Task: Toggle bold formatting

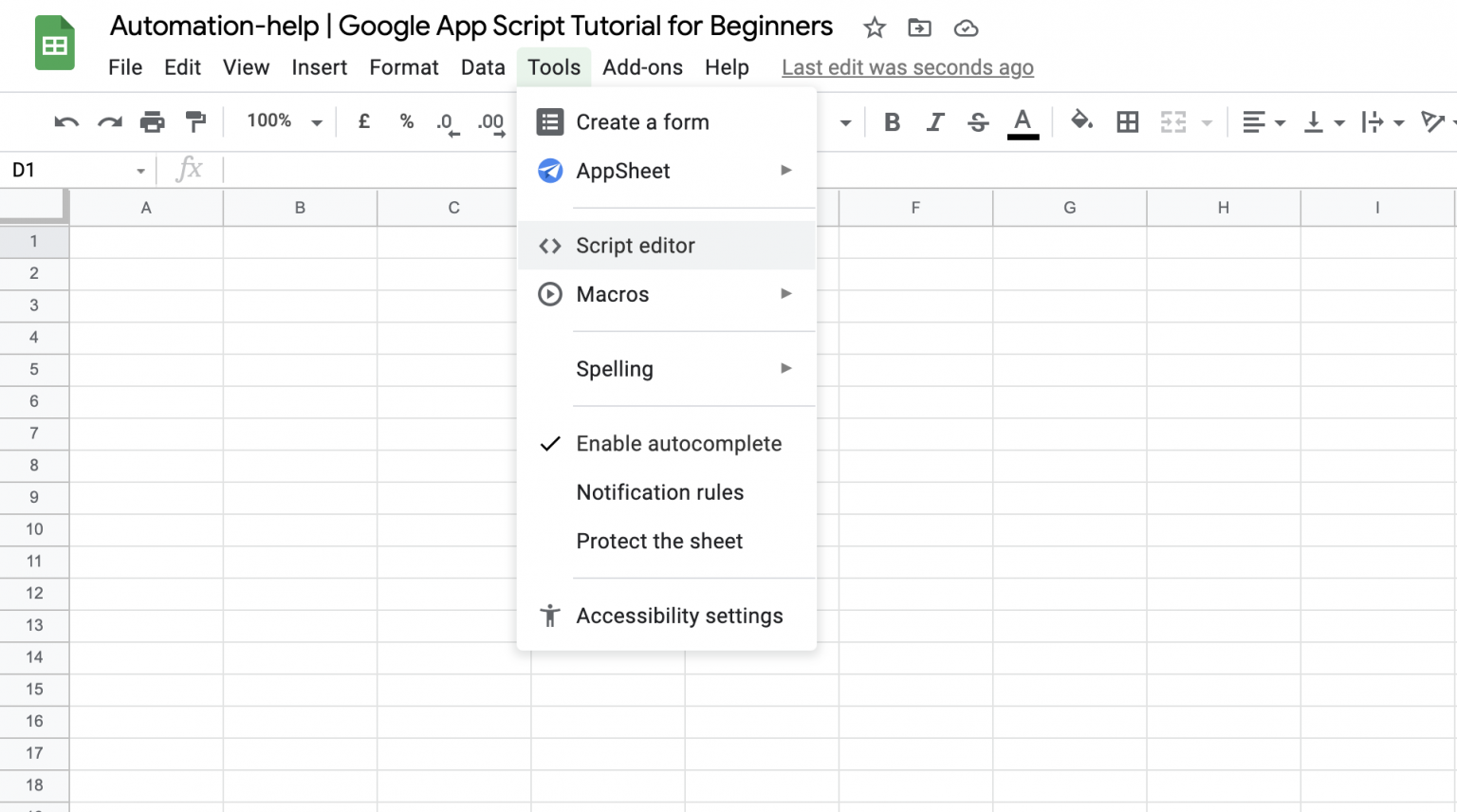Action: coord(892,121)
